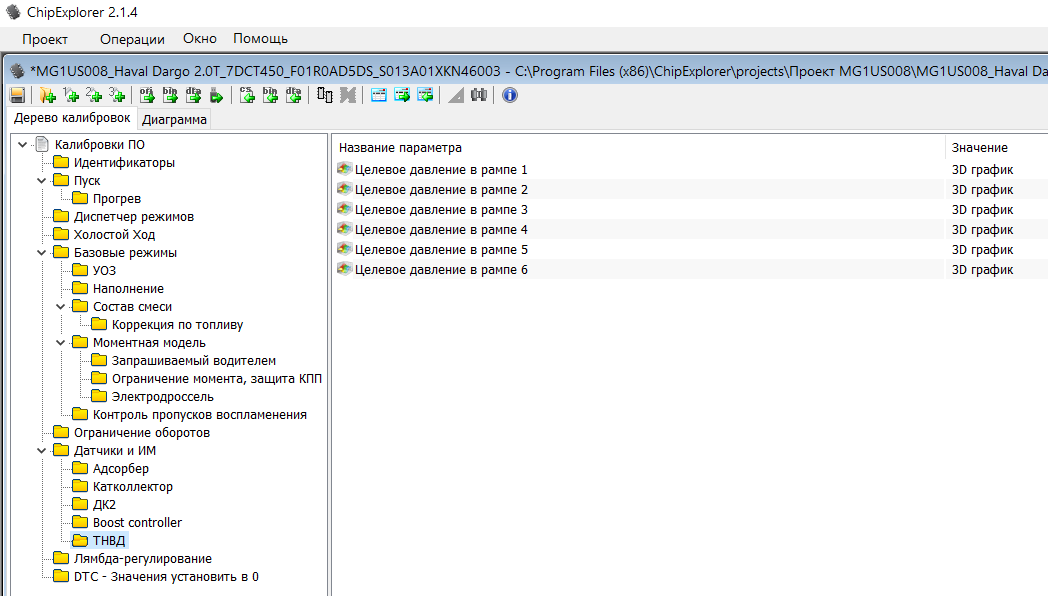Click the blue info icon in toolbar
This screenshot has height=596, width=1048.
[x=509, y=95]
